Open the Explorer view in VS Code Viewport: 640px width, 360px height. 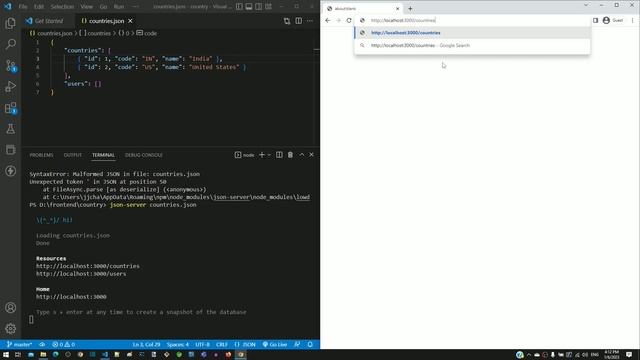[11, 23]
